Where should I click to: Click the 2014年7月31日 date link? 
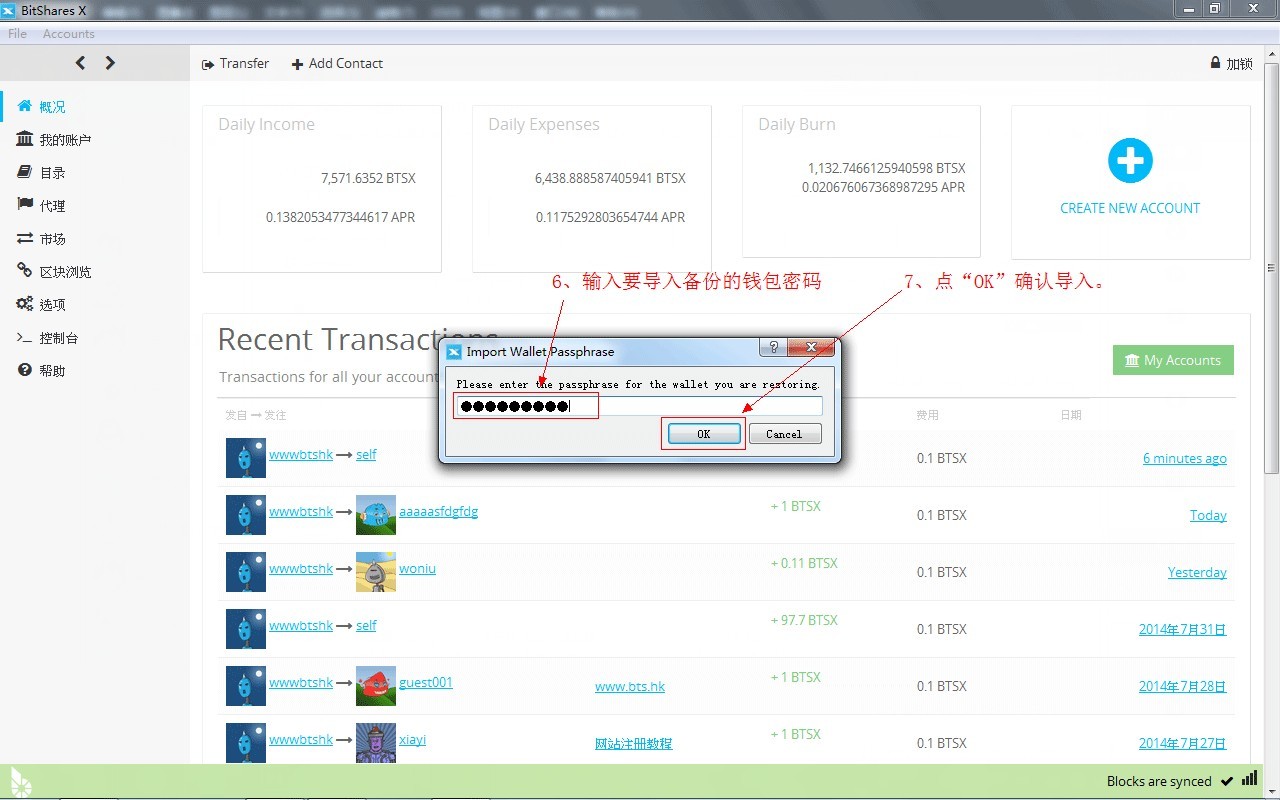coord(1183,629)
